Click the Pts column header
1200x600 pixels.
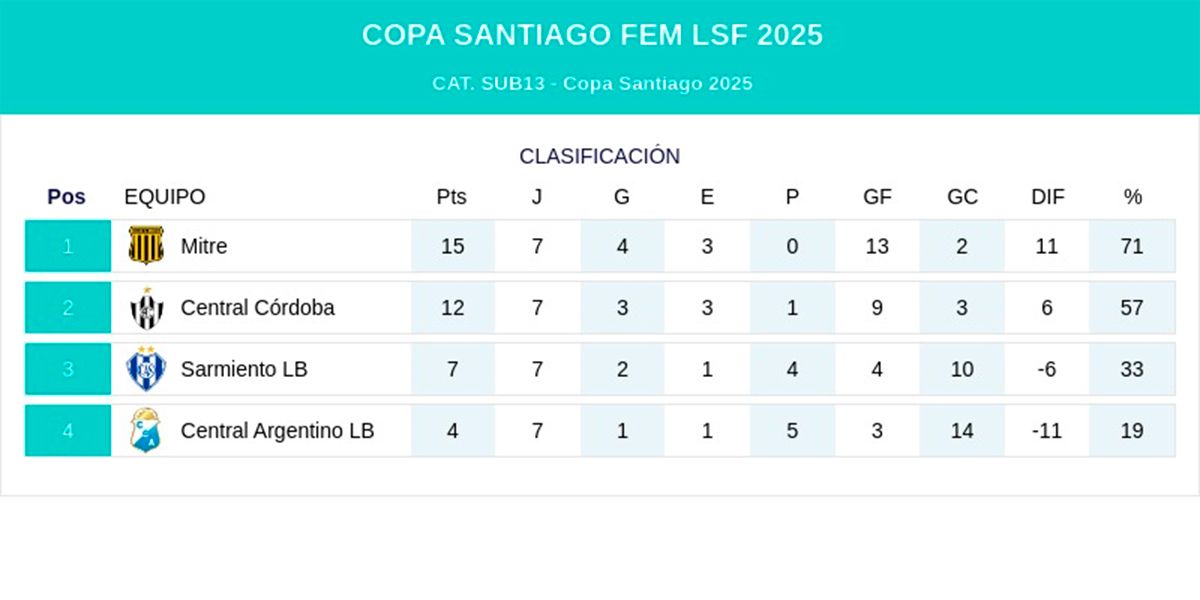click(452, 197)
